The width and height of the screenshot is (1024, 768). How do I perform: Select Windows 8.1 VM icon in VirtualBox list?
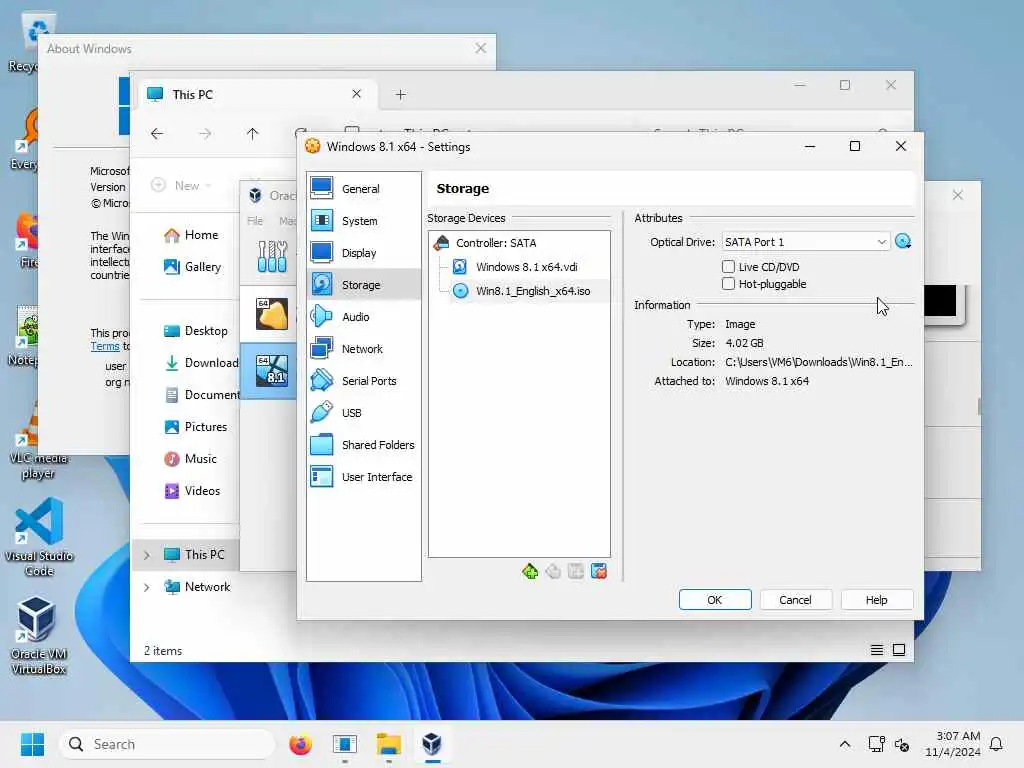point(272,370)
